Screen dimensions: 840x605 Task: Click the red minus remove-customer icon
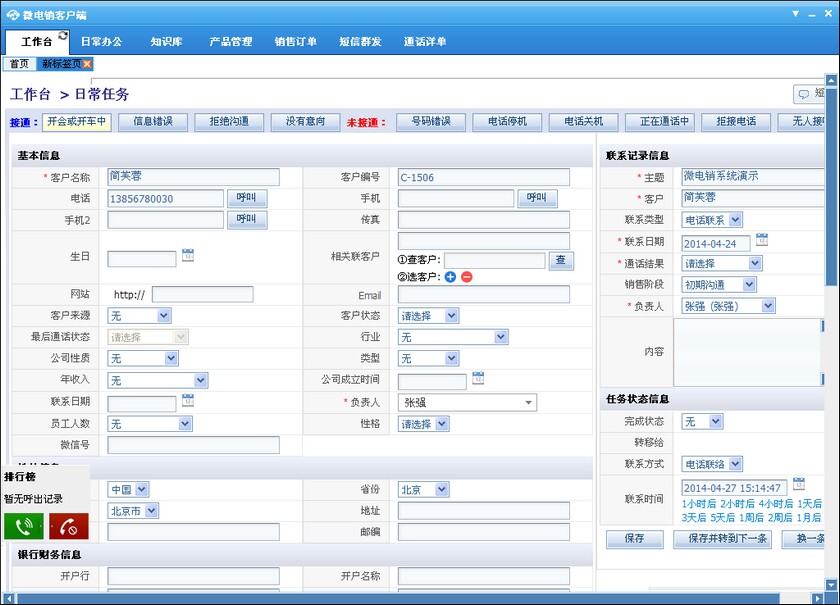[467, 277]
